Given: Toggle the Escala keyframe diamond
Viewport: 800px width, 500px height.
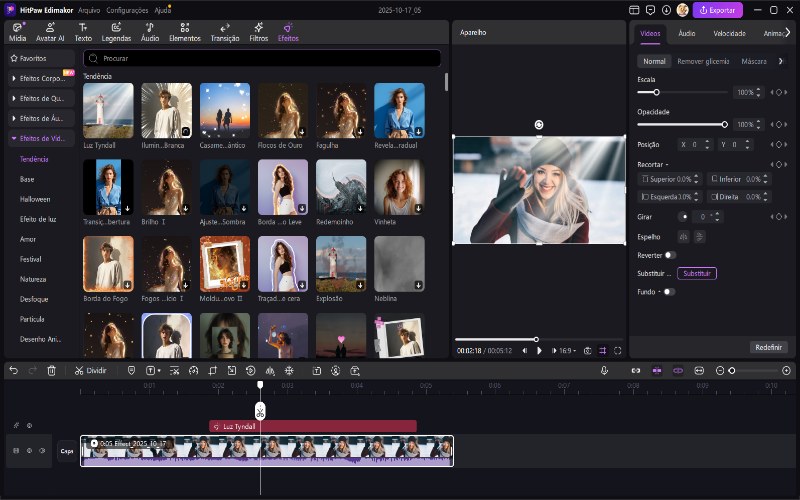Looking at the screenshot, I should (779, 92).
